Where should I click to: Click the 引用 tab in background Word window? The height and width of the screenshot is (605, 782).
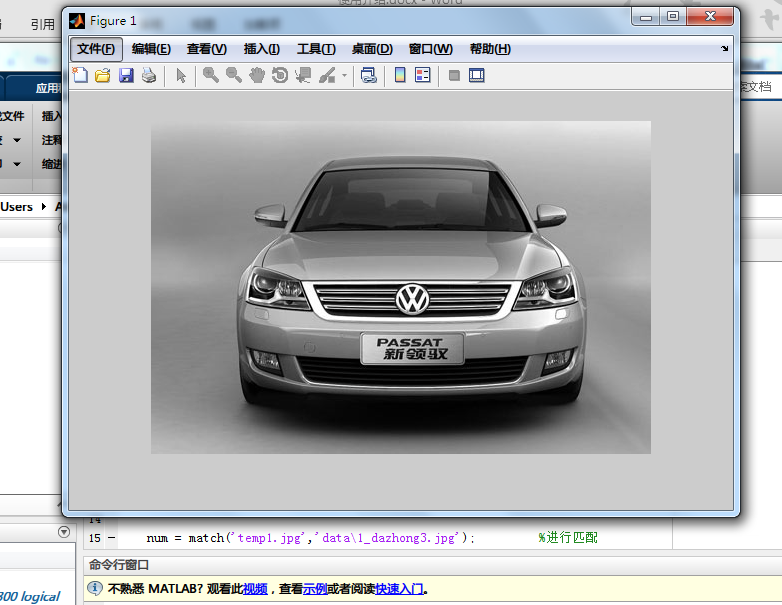click(43, 24)
